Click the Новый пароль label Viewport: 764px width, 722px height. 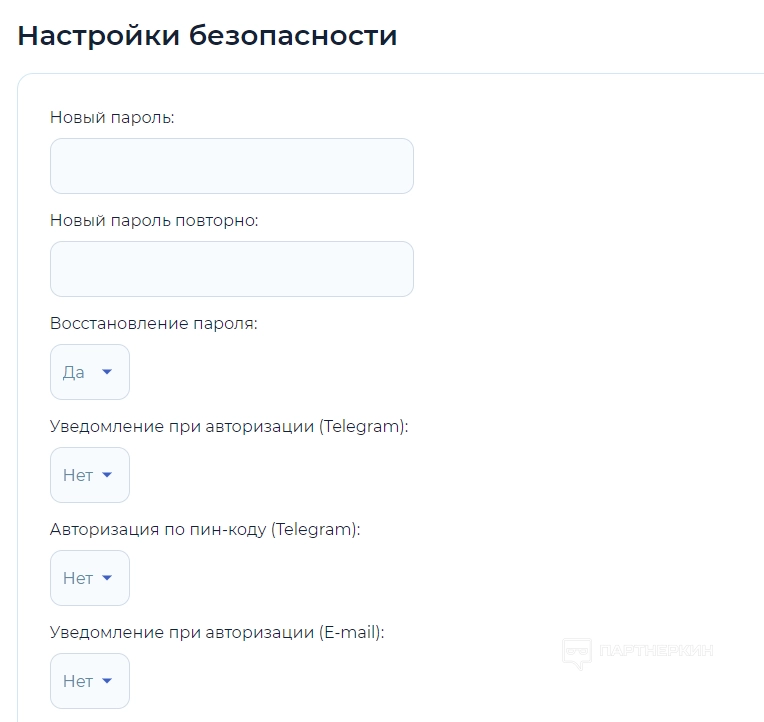point(112,118)
